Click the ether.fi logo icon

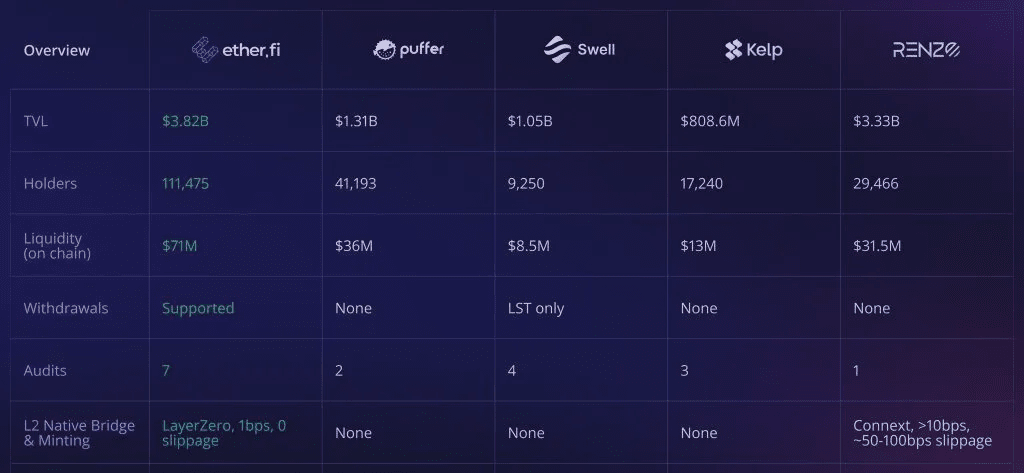(x=204, y=50)
